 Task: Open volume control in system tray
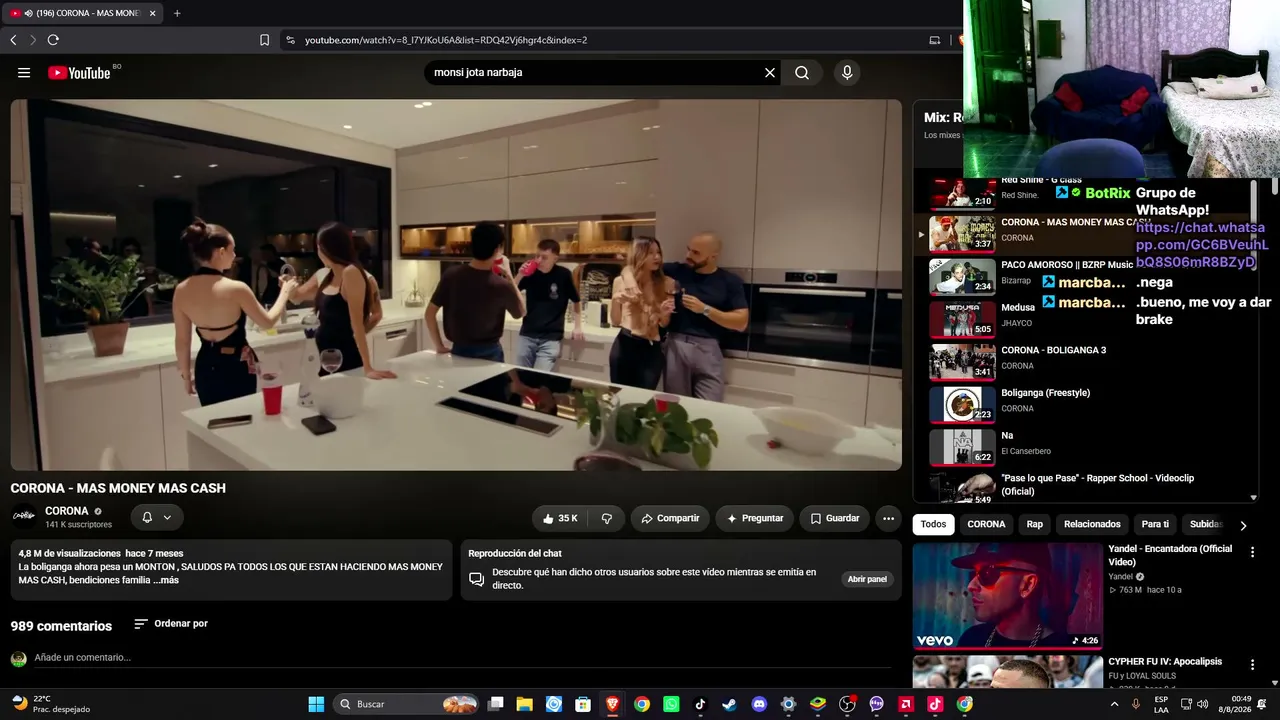click(1203, 704)
